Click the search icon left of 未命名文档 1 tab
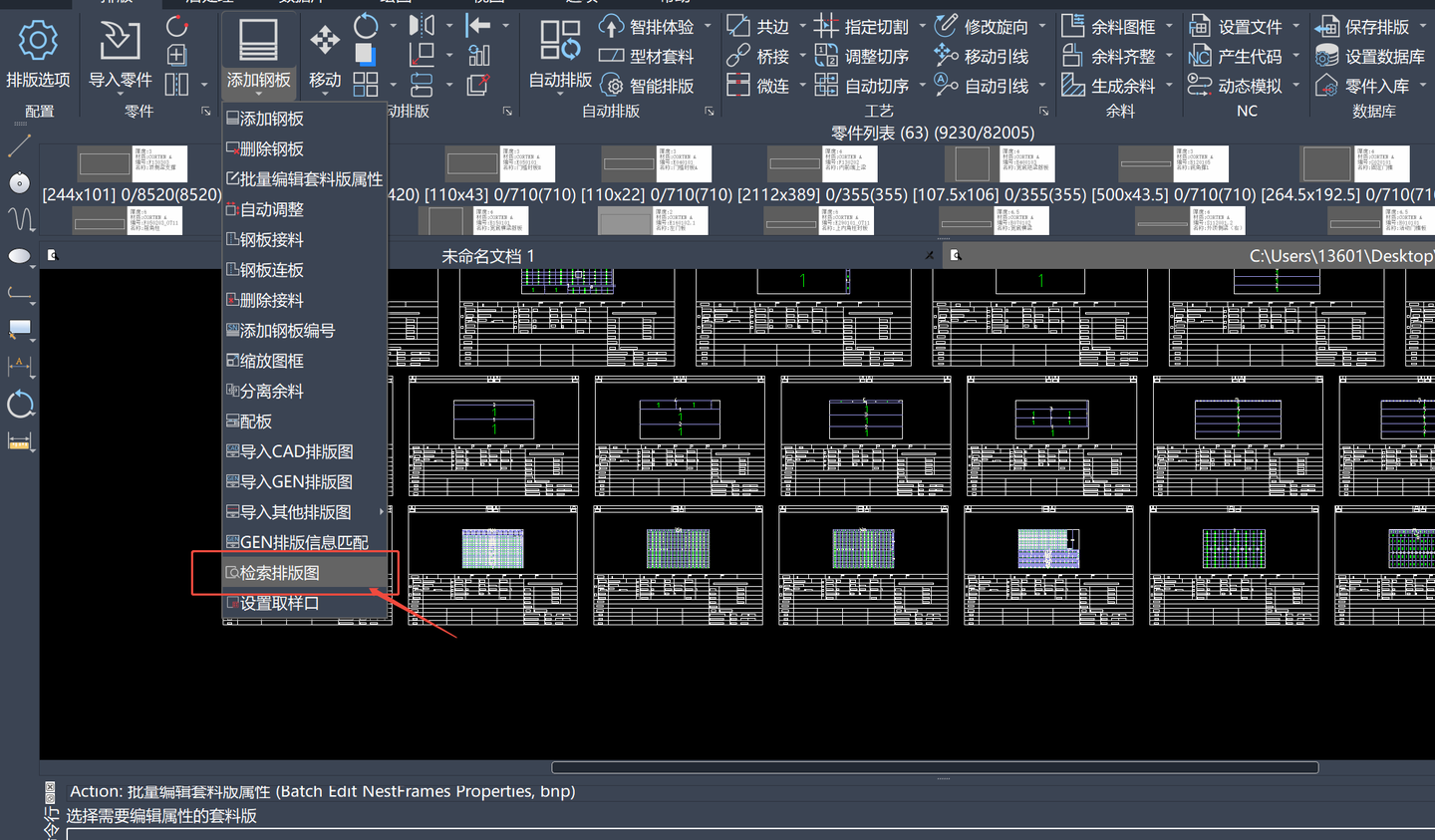Screen dimensions: 1435x840 point(54,256)
